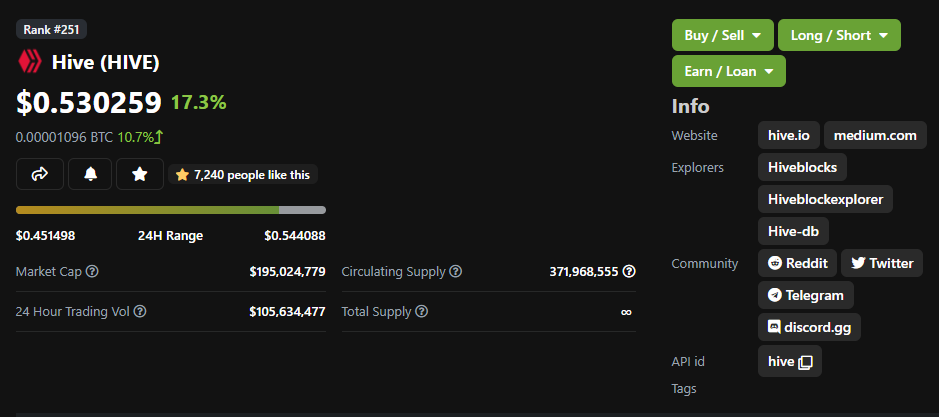This screenshot has height=417, width=939.
Task: Click the Market Cap help icon
Action: [92, 271]
